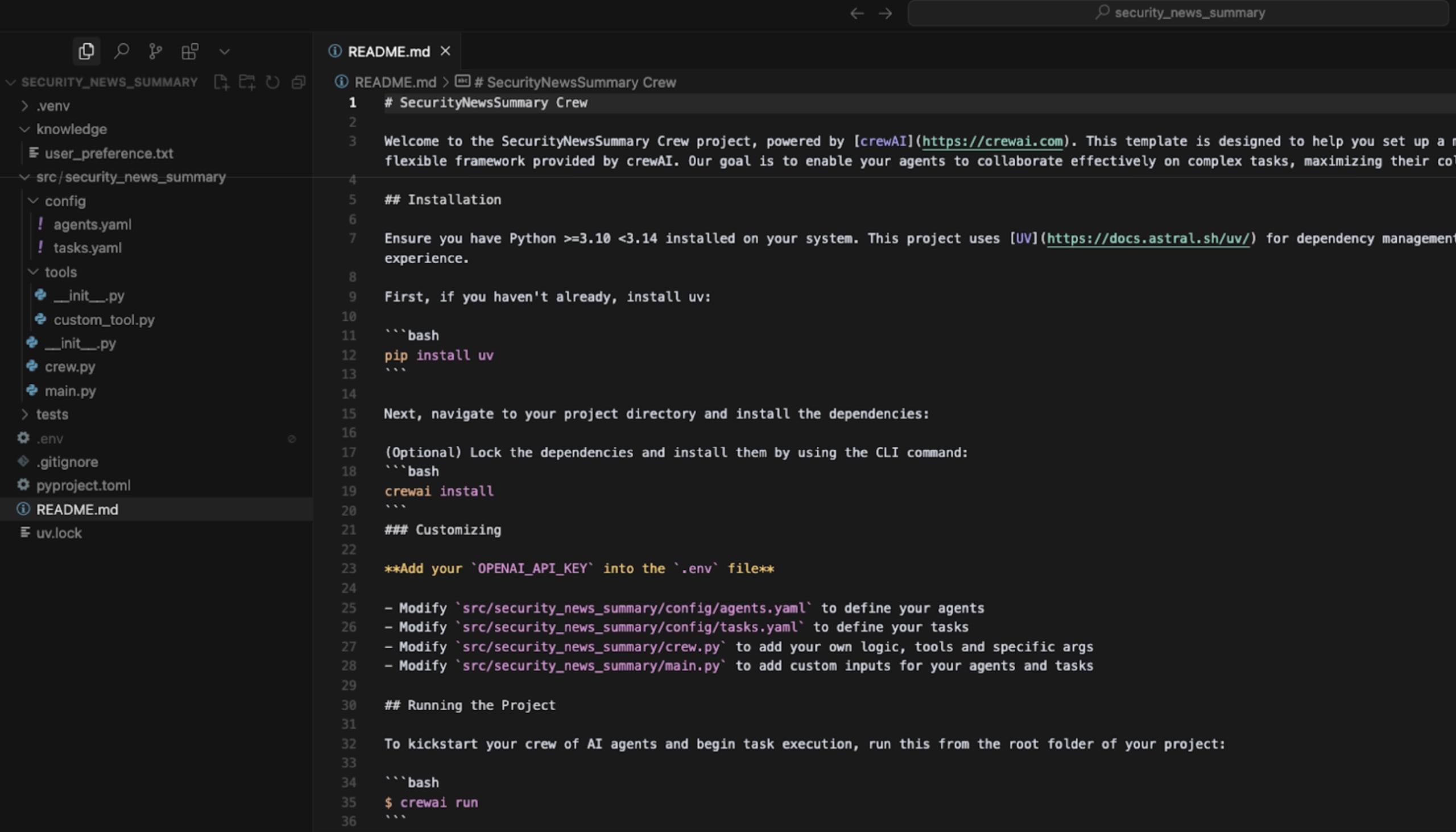1456x832 pixels.
Task: Open tasks.yaml file
Action: pyautogui.click(x=88, y=248)
